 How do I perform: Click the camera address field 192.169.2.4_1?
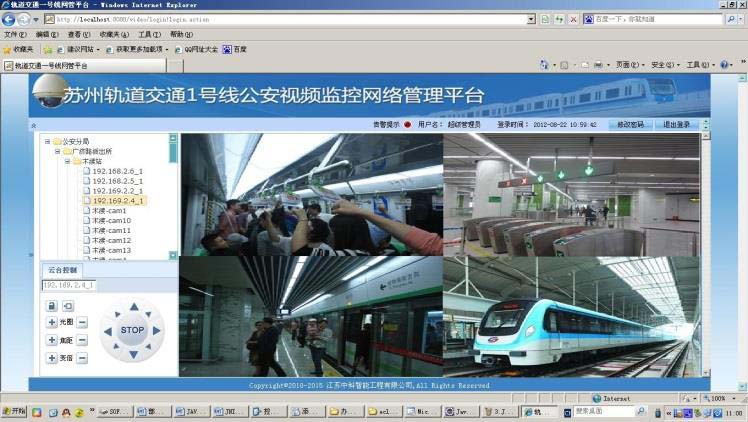69,285
